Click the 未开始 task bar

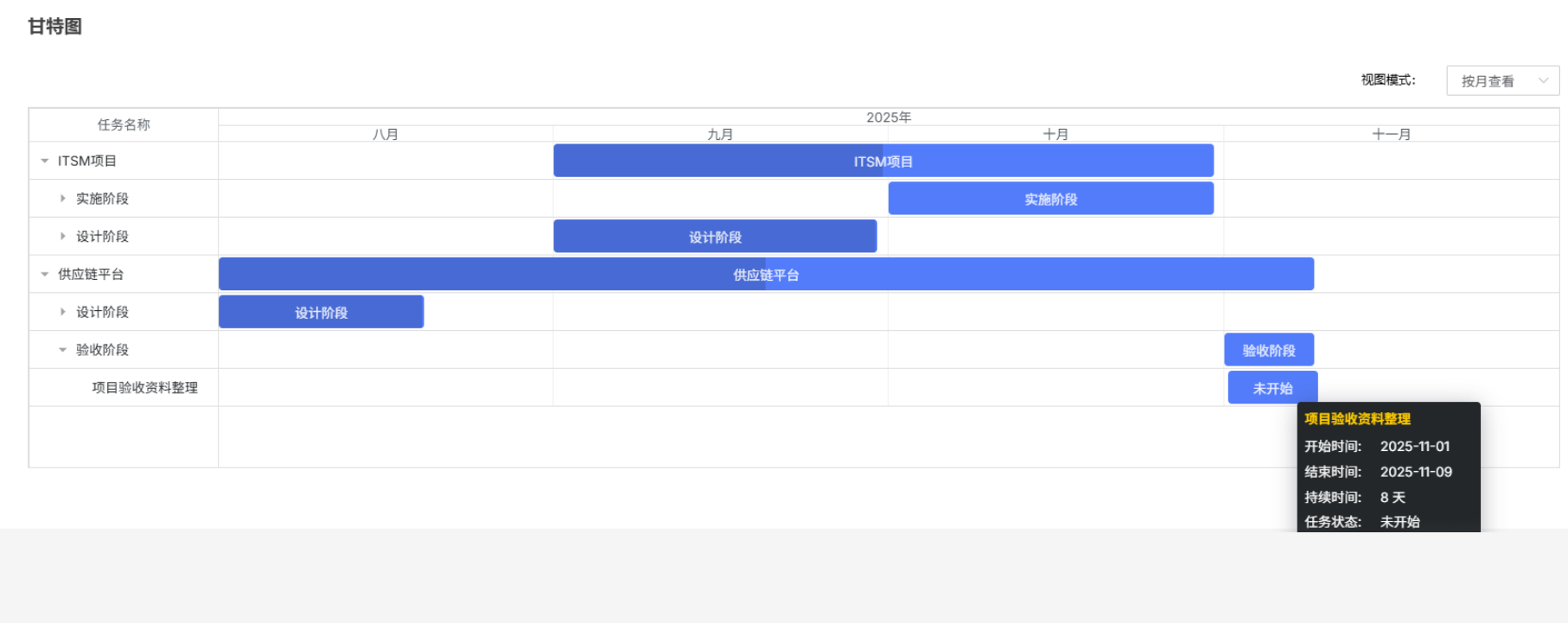click(x=1272, y=388)
